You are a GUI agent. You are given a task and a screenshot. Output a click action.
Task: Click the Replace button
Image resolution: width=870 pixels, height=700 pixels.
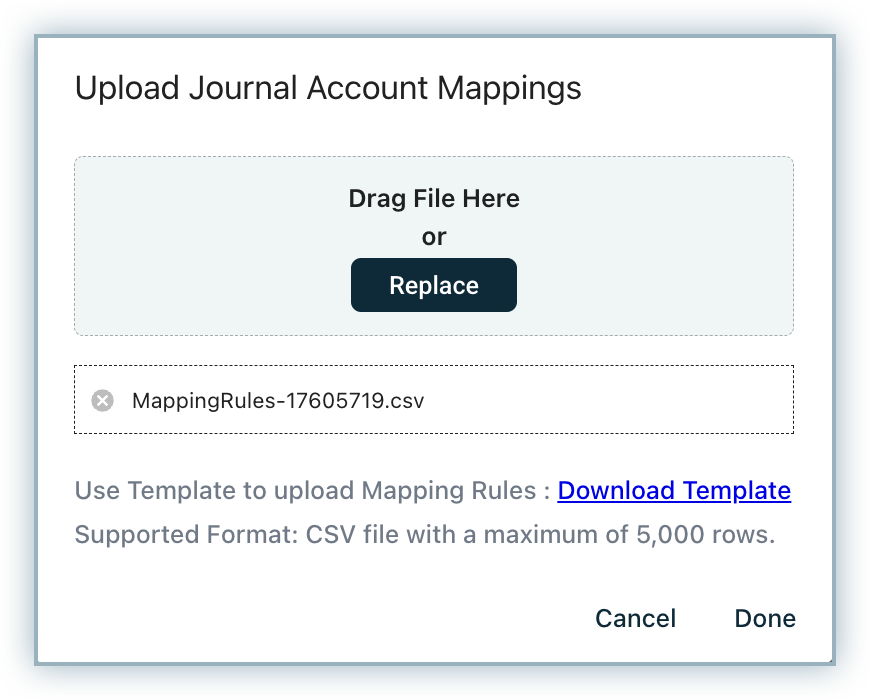[434, 286]
